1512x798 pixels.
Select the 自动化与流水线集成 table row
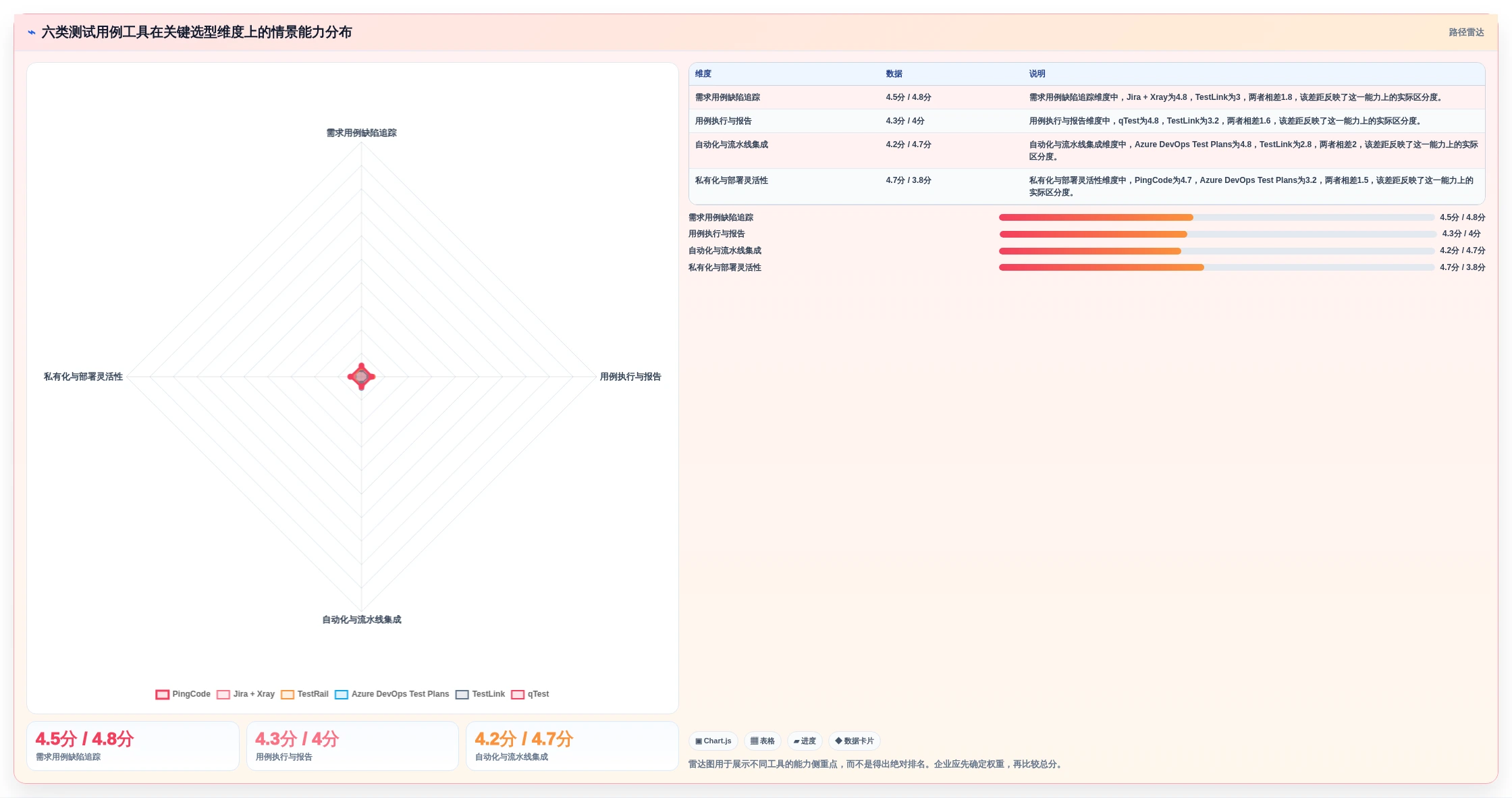coord(1087,151)
